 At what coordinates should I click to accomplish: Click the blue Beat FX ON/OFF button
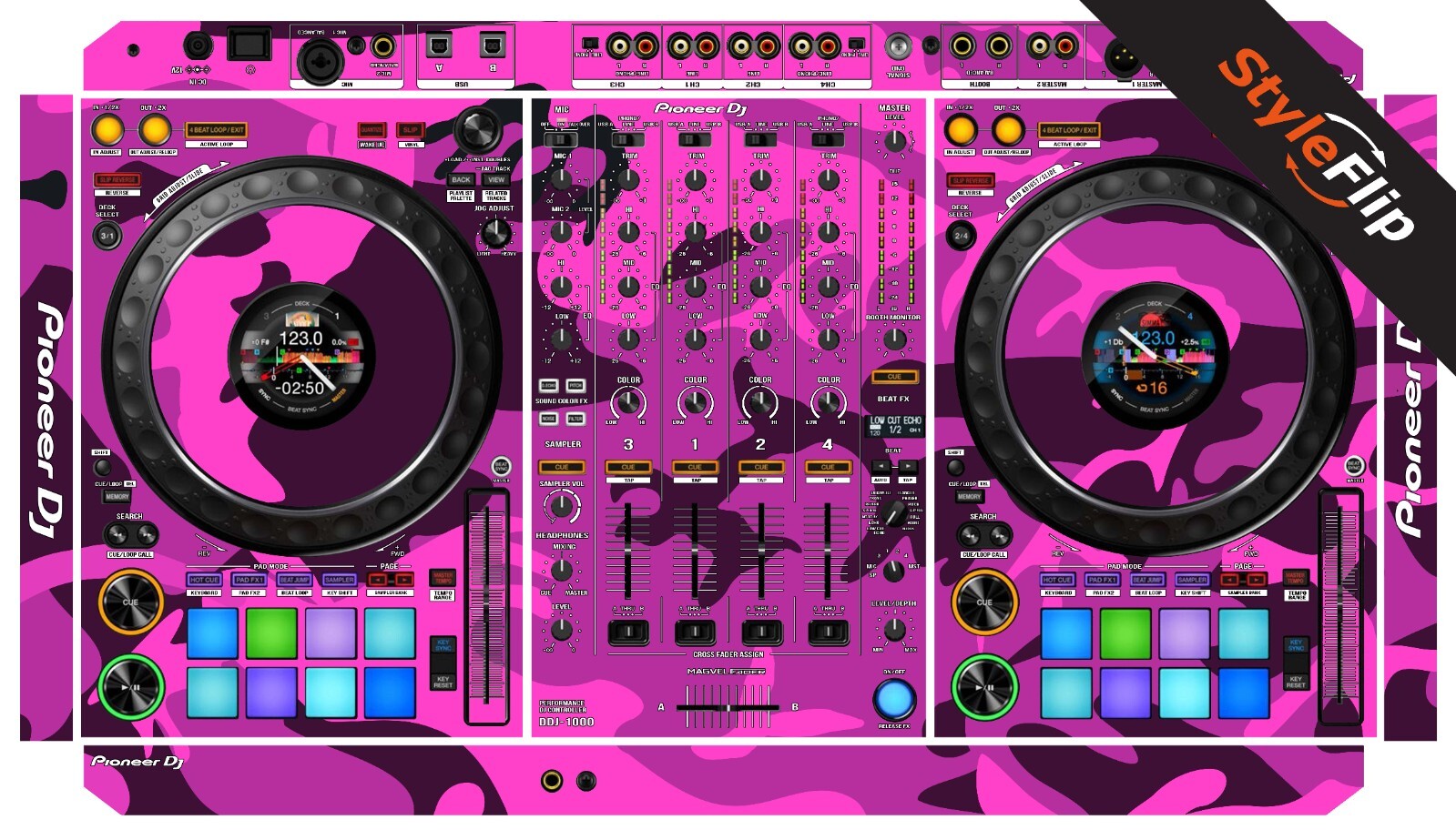pyautogui.click(x=893, y=699)
